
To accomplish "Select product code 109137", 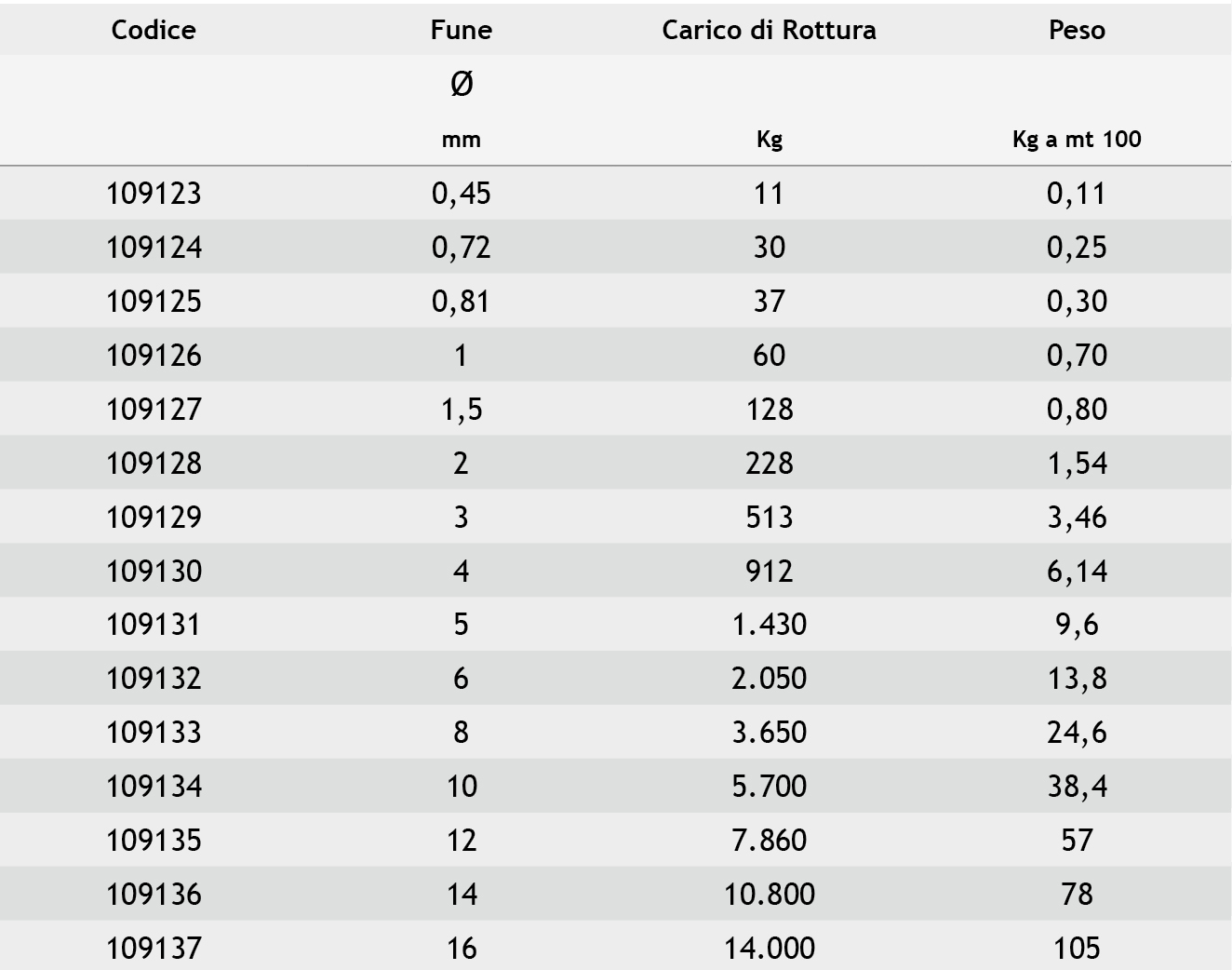I will coord(154,948).
